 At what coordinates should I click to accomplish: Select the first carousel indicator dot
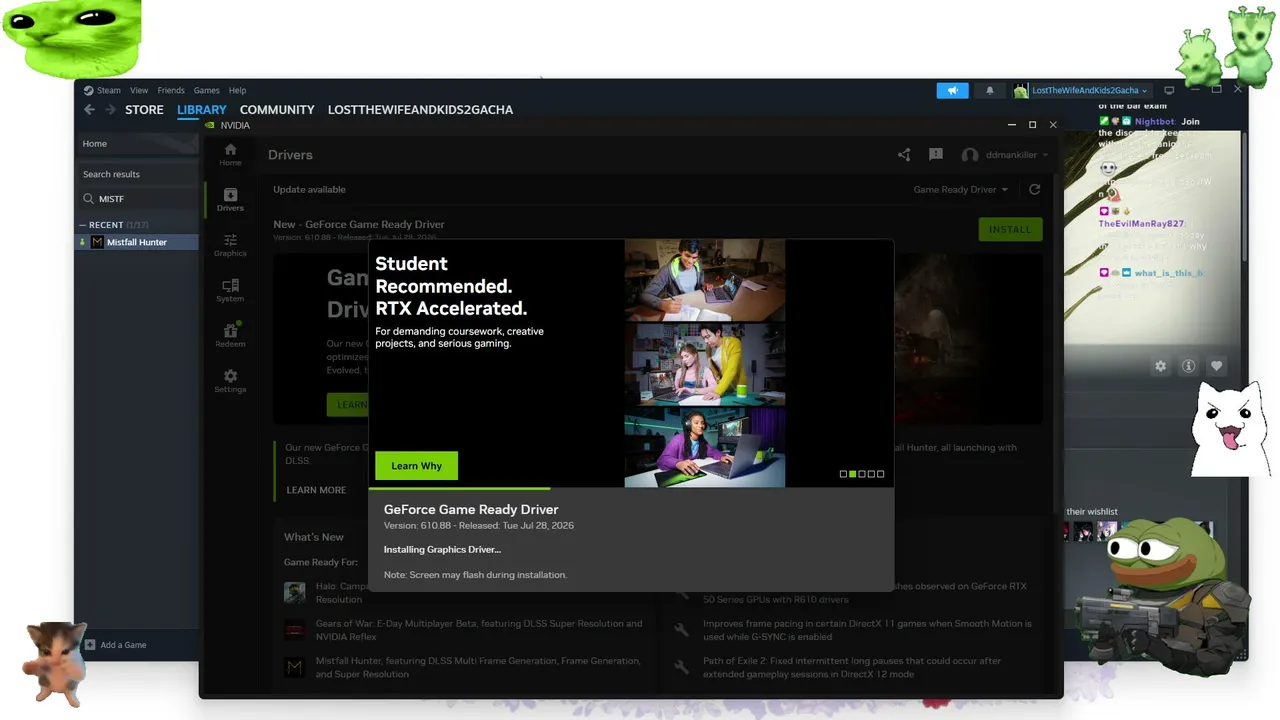843,474
